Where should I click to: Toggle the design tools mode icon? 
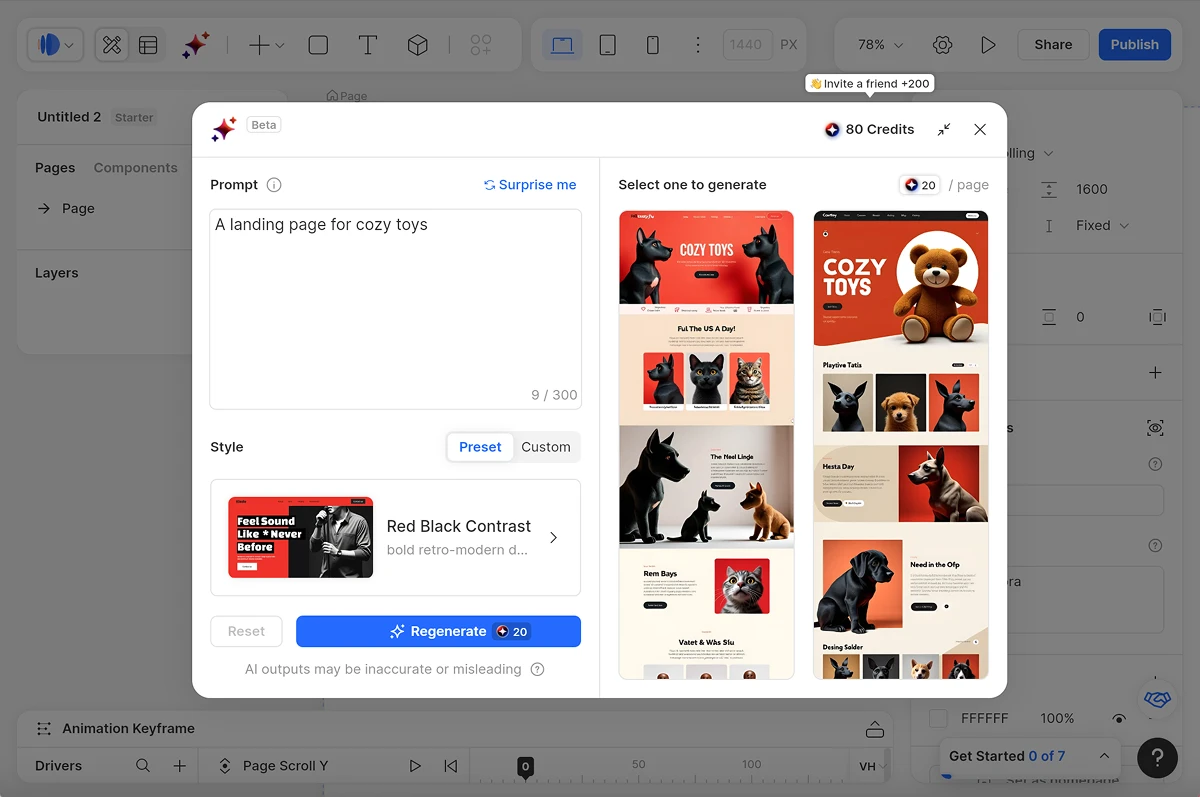[x=112, y=45]
